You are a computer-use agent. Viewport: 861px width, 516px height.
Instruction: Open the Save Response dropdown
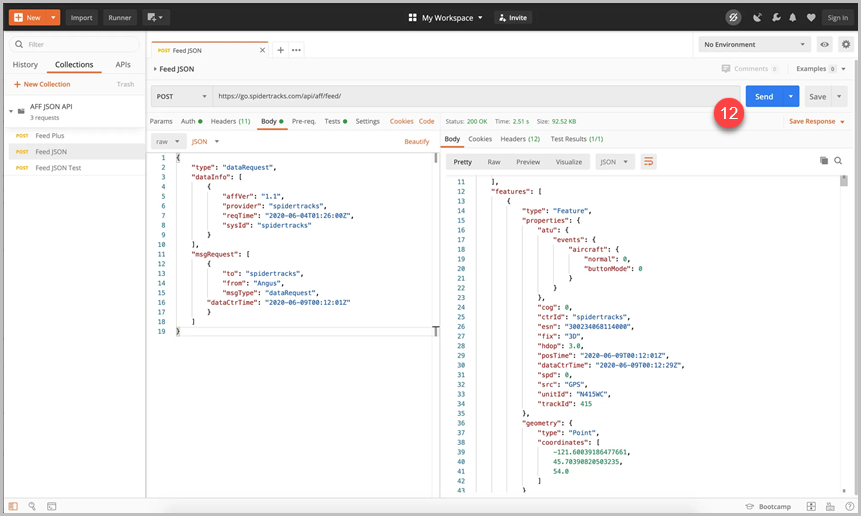point(817,122)
